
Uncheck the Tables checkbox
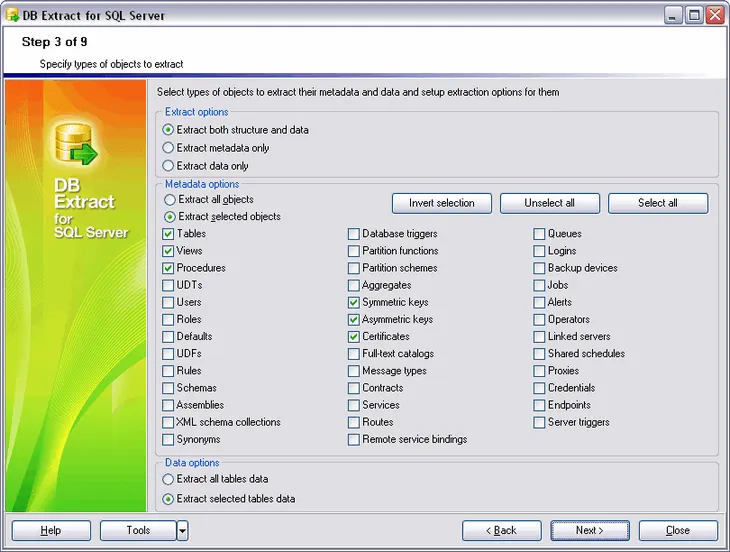[168, 234]
